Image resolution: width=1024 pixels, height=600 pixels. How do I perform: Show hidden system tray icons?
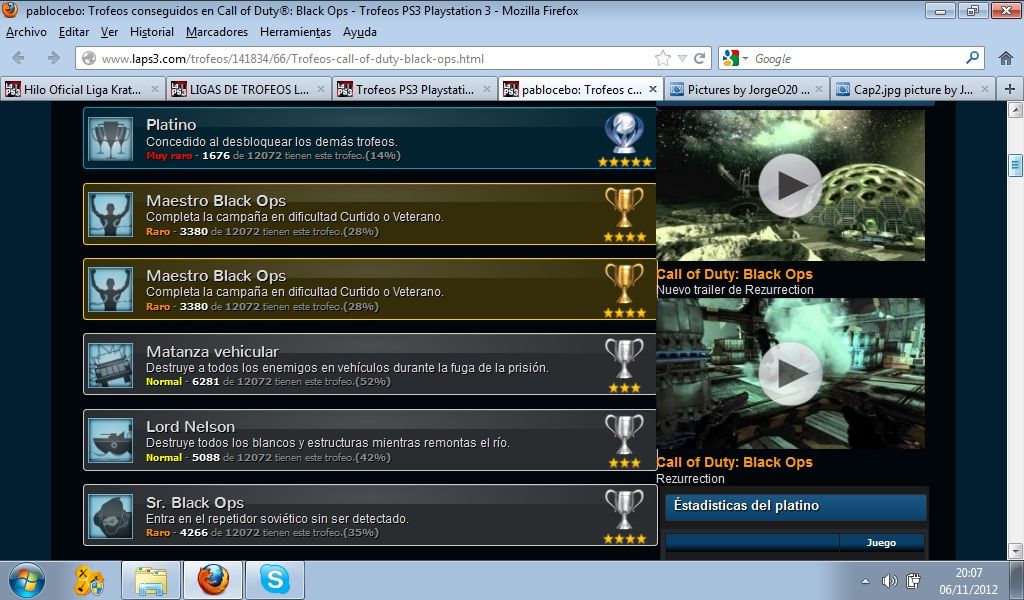(x=865, y=581)
